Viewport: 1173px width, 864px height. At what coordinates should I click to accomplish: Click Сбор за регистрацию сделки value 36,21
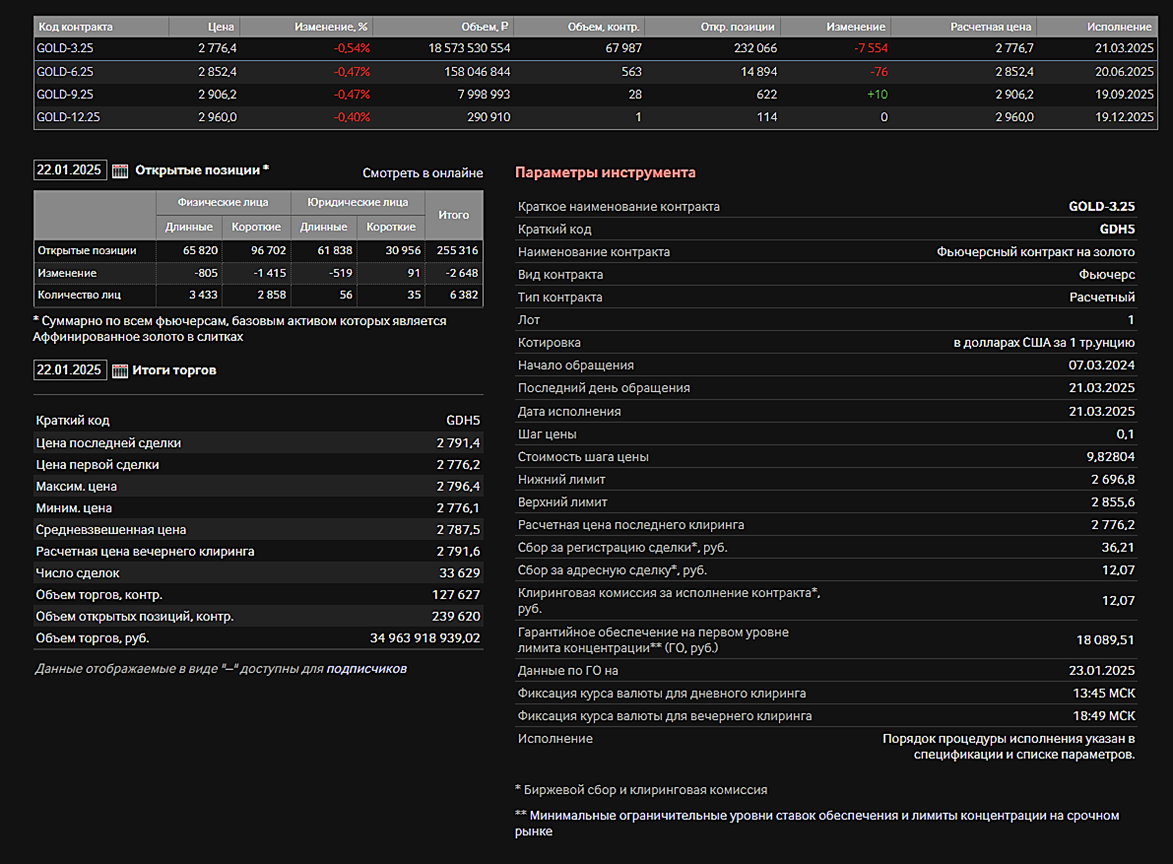(1118, 548)
